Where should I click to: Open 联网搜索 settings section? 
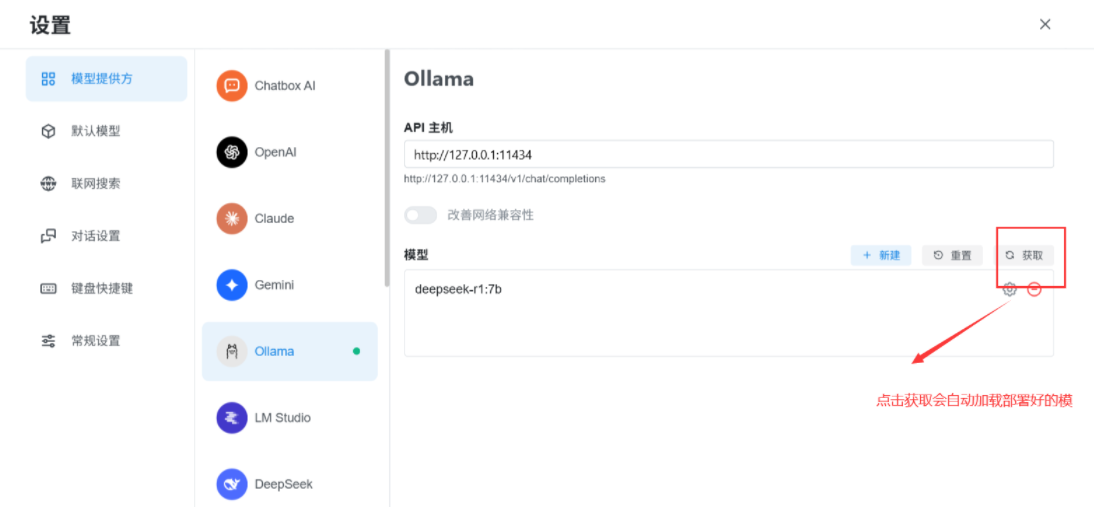point(96,184)
